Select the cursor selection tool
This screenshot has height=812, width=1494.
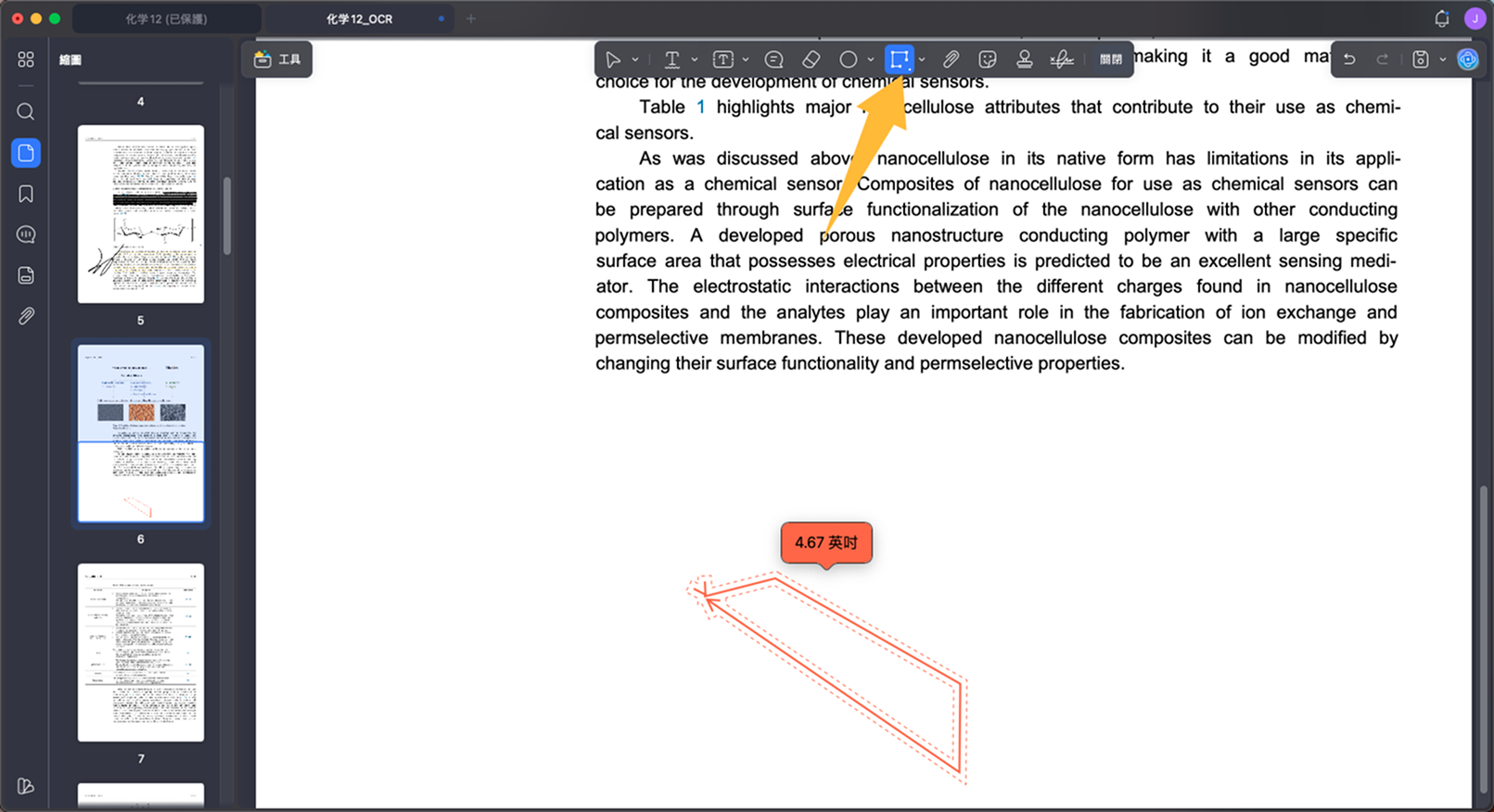[x=612, y=59]
